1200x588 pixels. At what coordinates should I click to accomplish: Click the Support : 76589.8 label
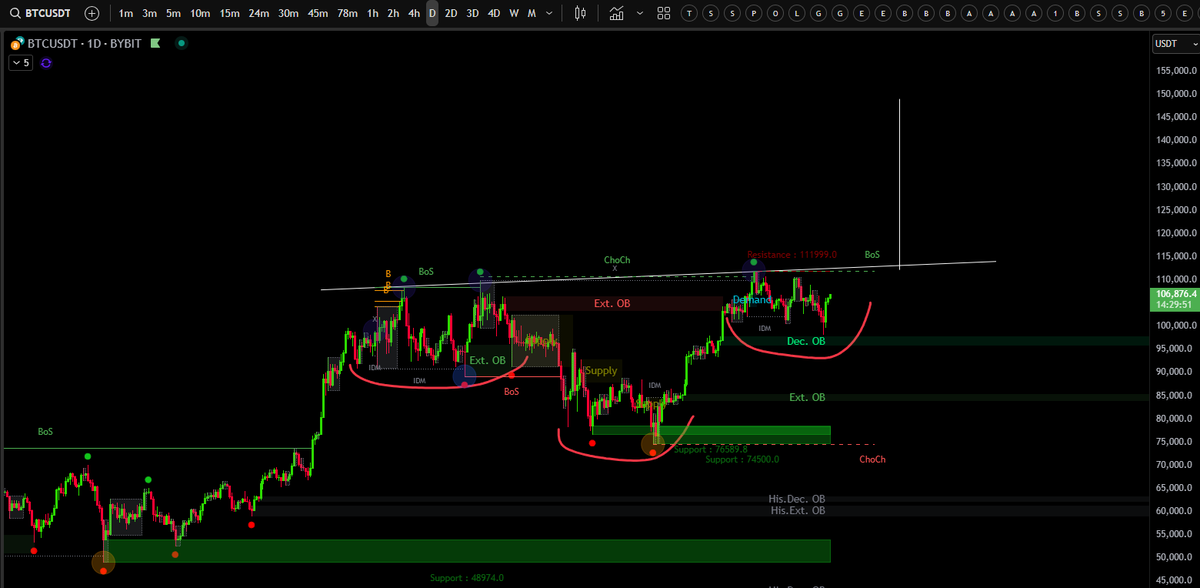[x=710, y=450]
